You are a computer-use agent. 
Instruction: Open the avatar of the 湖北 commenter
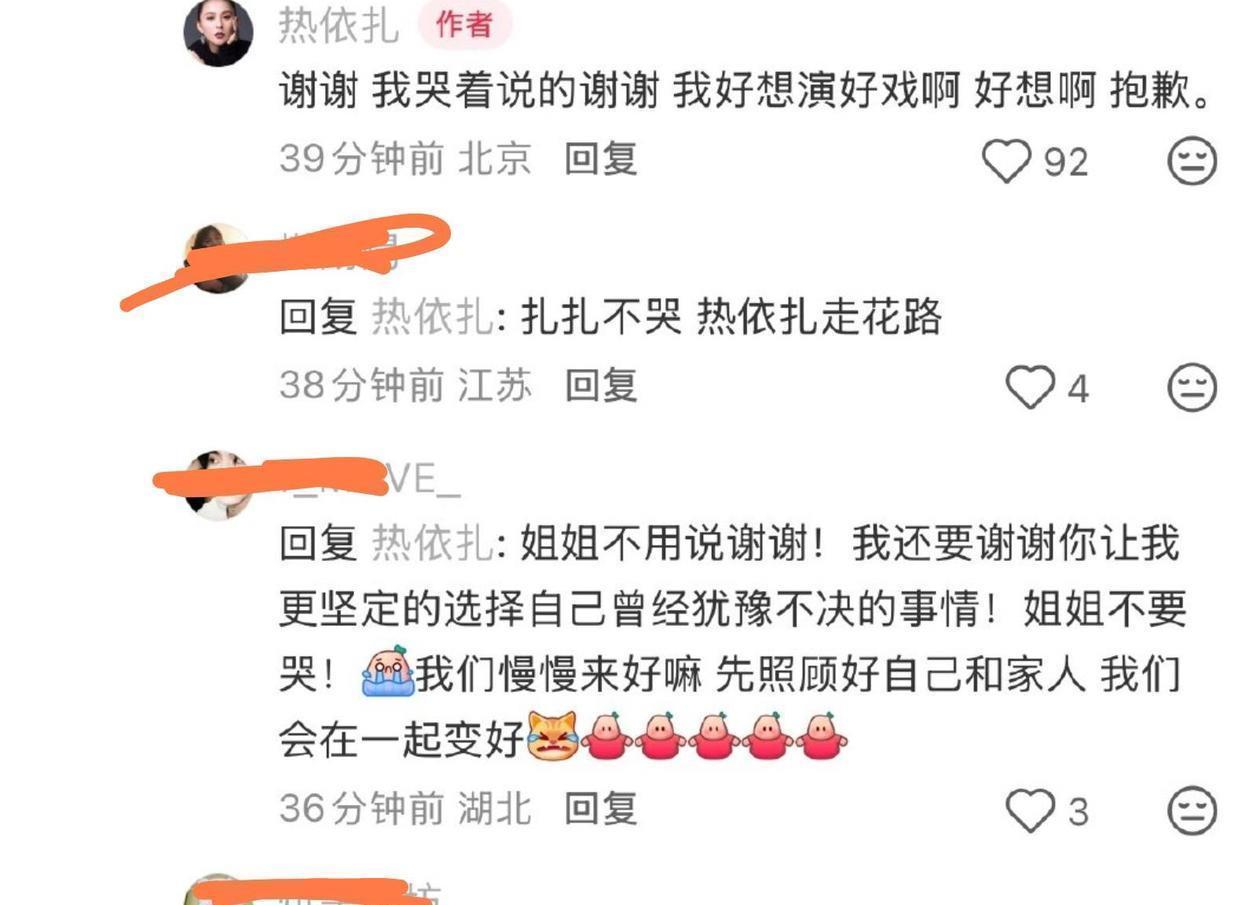point(218,485)
